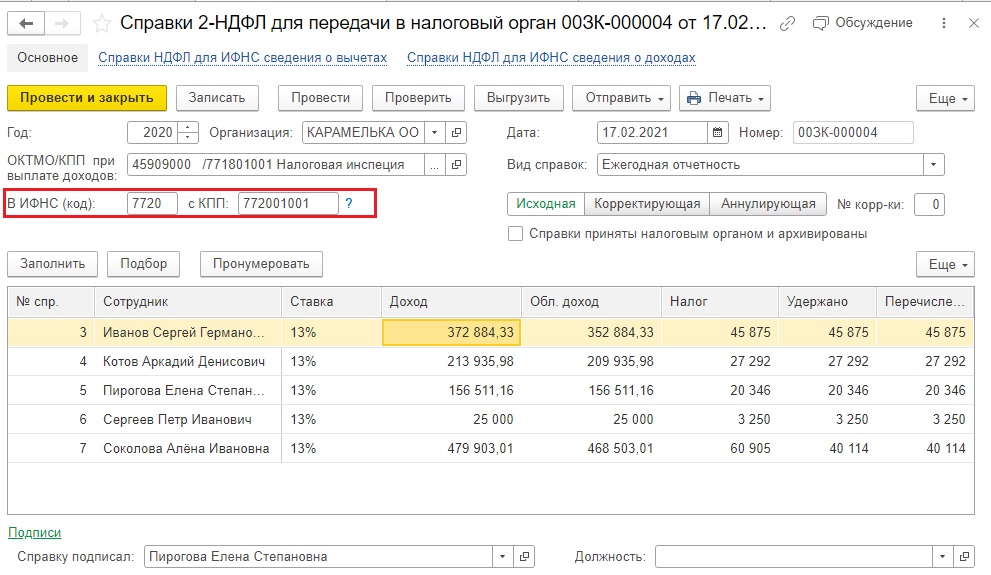Open the top Еще menu
The width and height of the screenshot is (991, 575).
coord(945,99)
